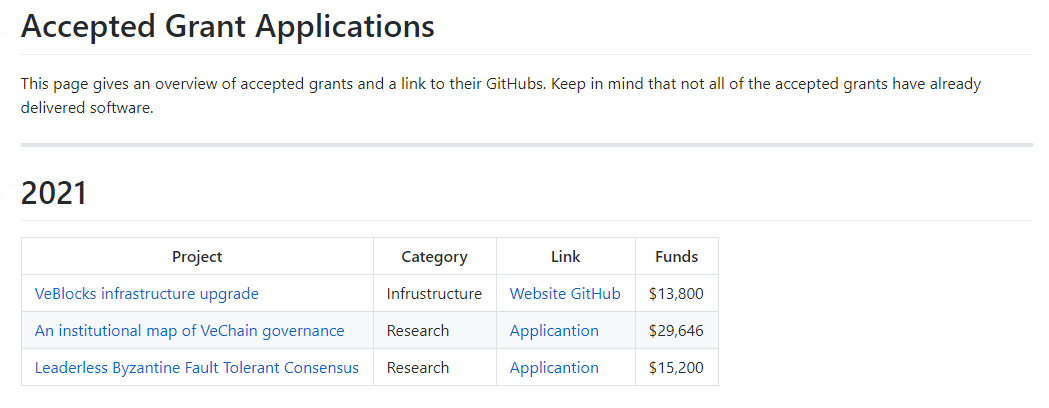Select the Infrustructure category cell
The width and height of the screenshot is (1049, 408).
point(434,294)
